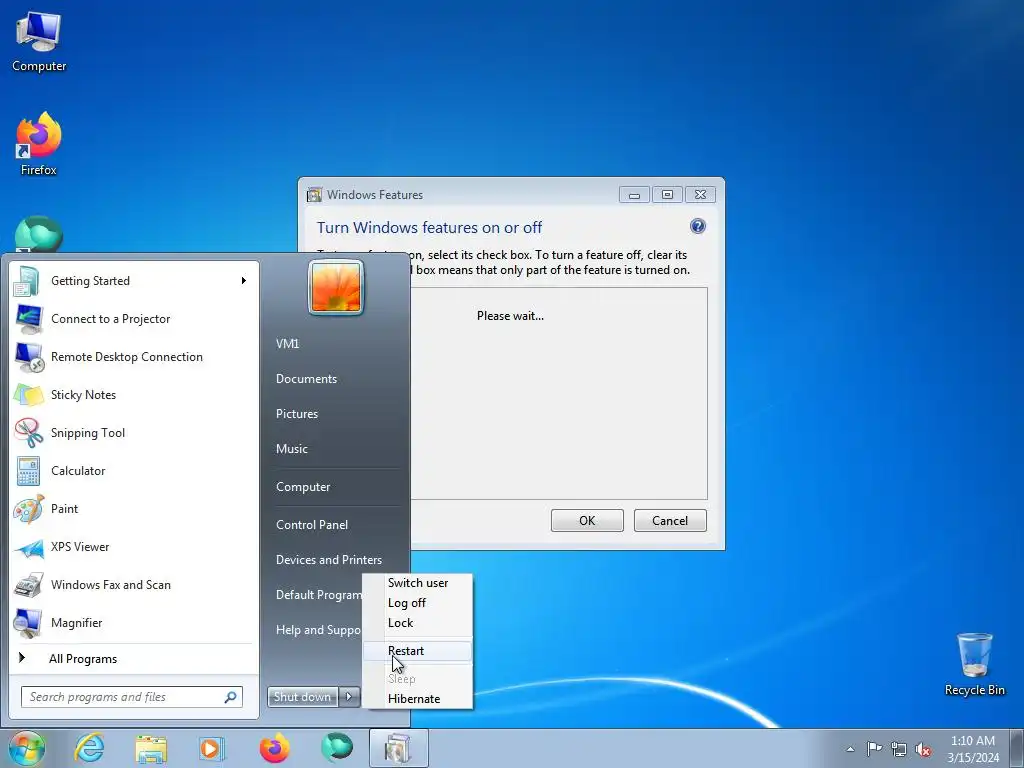Open Devices and Printers

point(328,560)
